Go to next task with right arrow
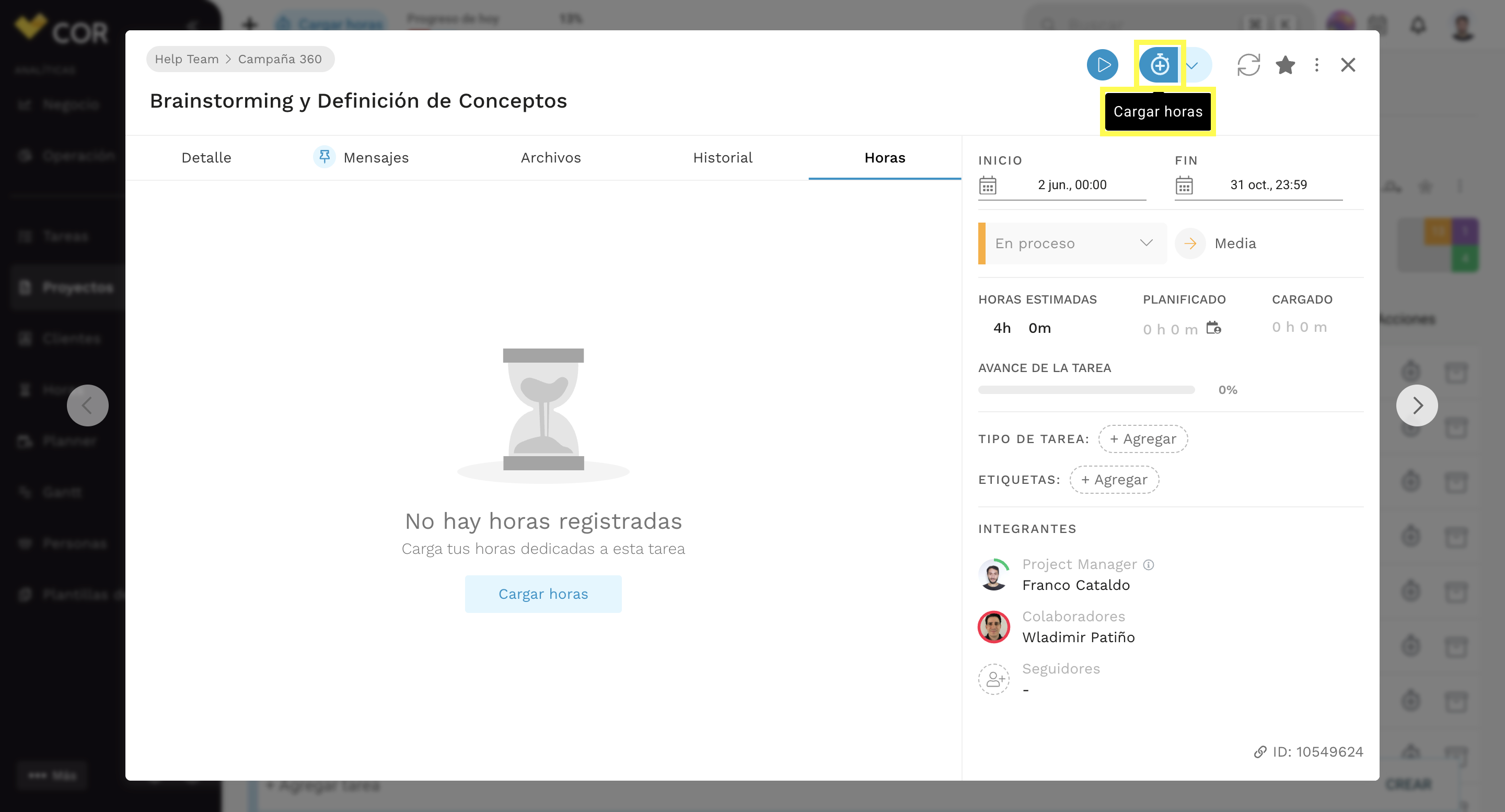Image resolution: width=1505 pixels, height=812 pixels. pyautogui.click(x=1416, y=405)
